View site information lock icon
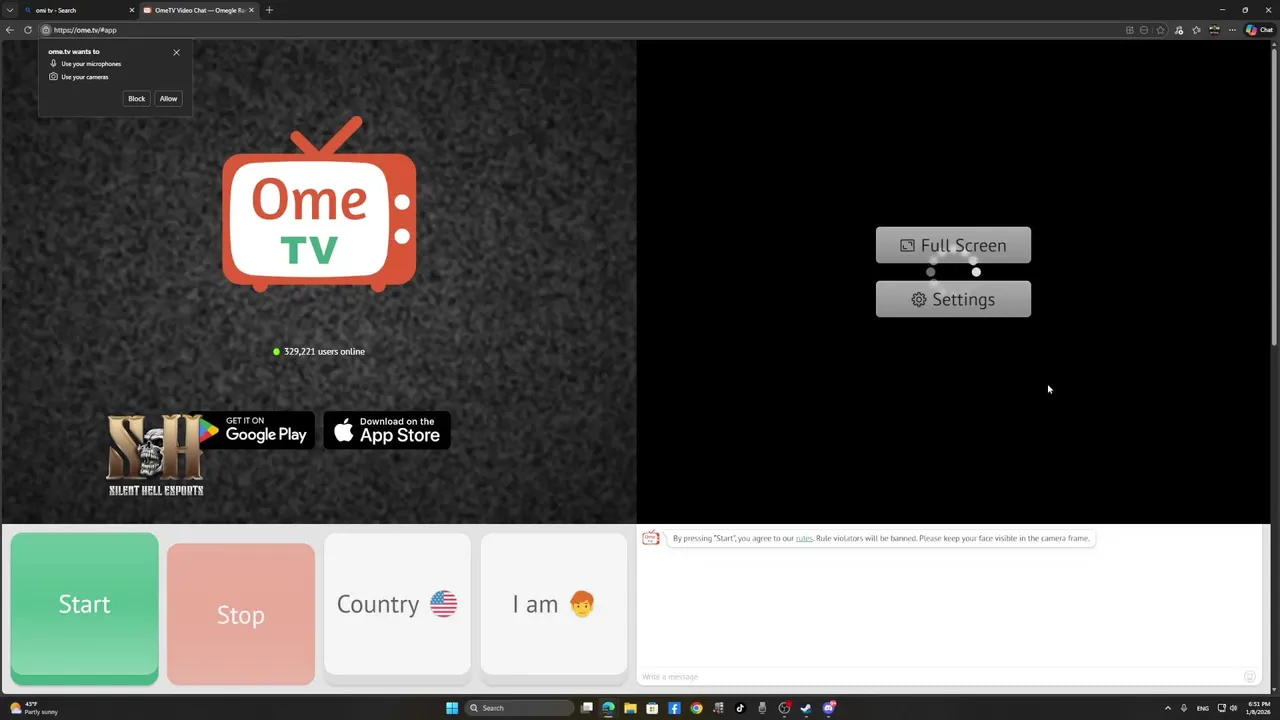Screen dimensions: 1280x720 coord(46,30)
